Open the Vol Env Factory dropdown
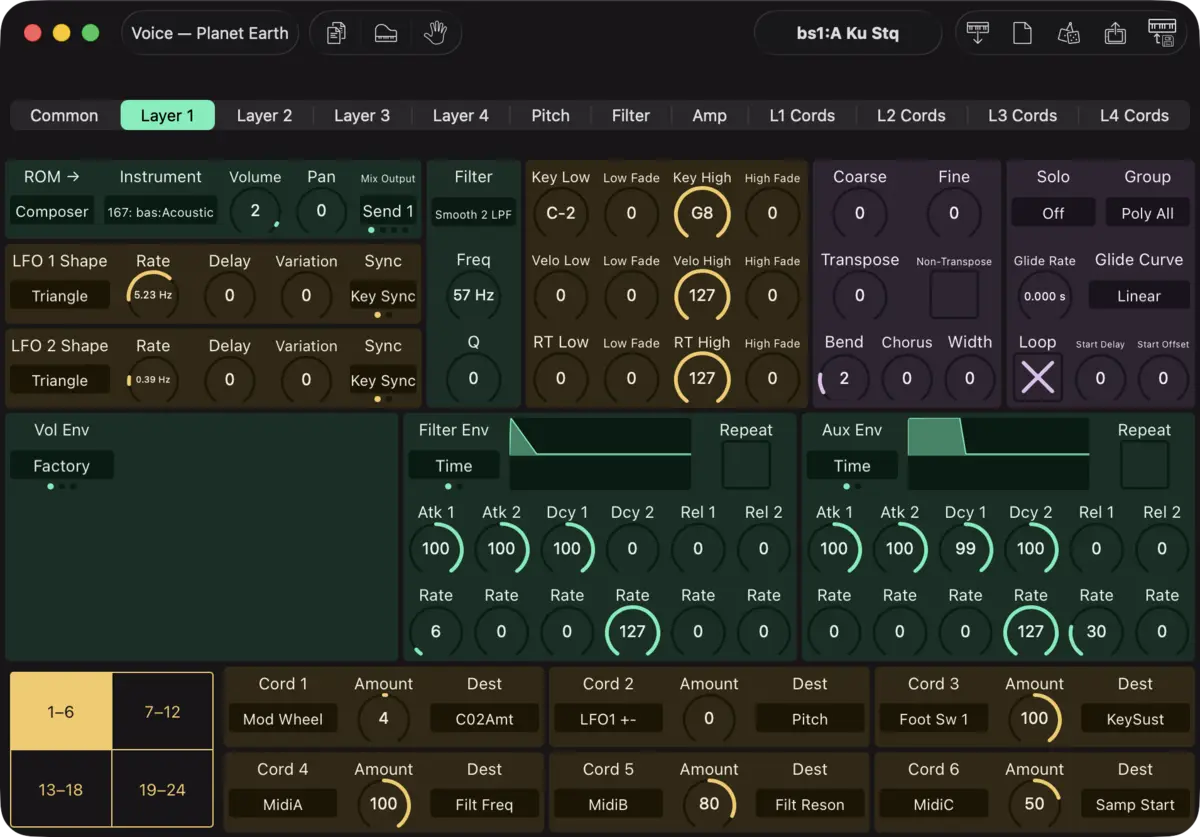The height and width of the screenshot is (837, 1200). [x=61, y=465]
